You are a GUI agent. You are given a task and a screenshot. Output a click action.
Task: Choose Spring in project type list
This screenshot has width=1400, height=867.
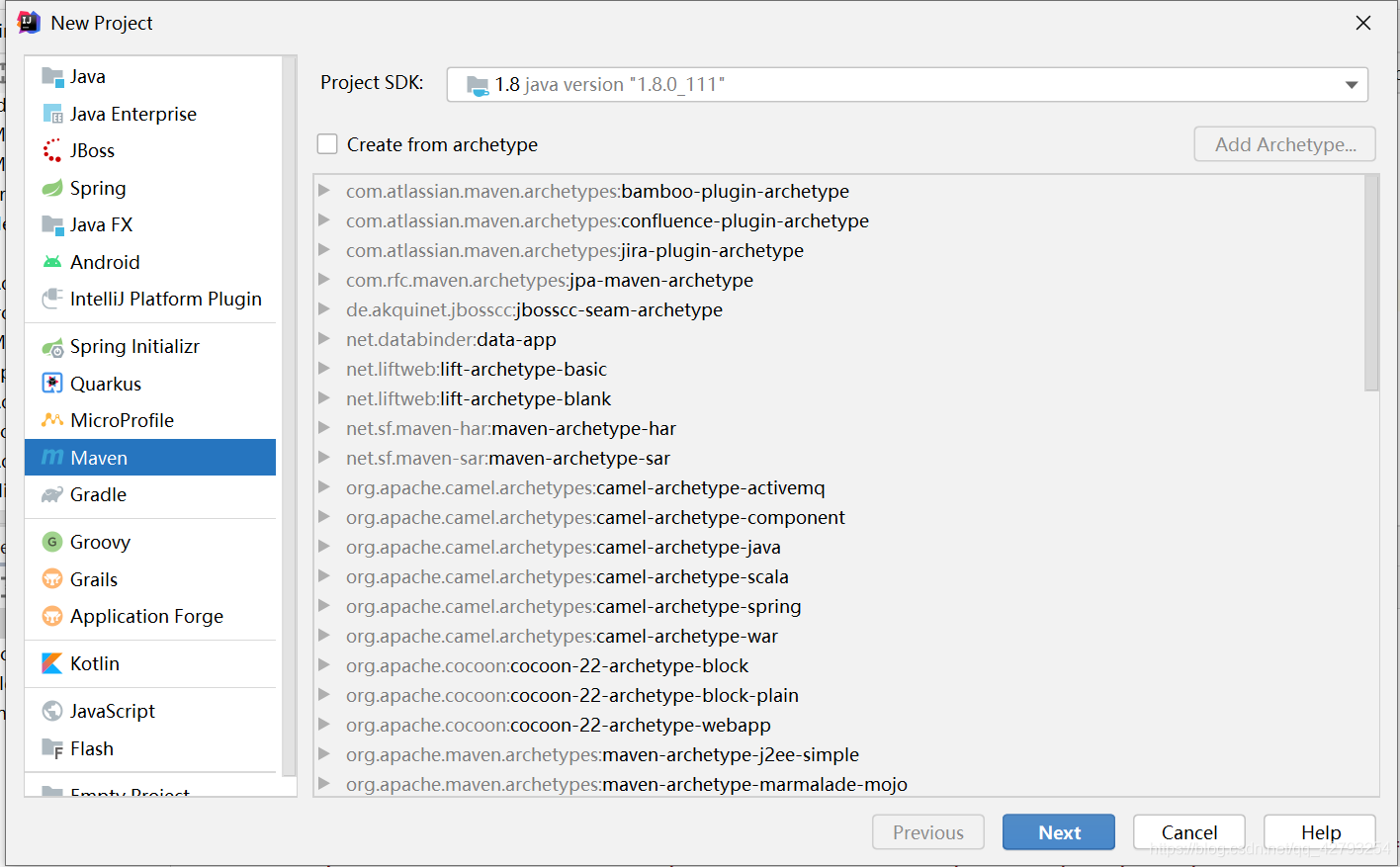[150, 188]
